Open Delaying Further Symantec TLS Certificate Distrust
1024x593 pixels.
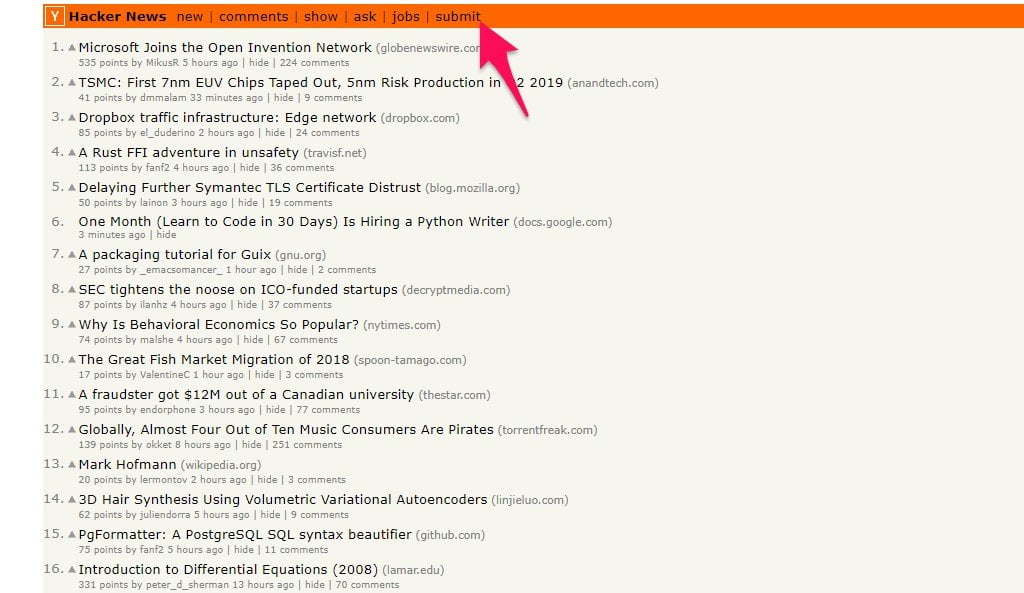click(249, 187)
